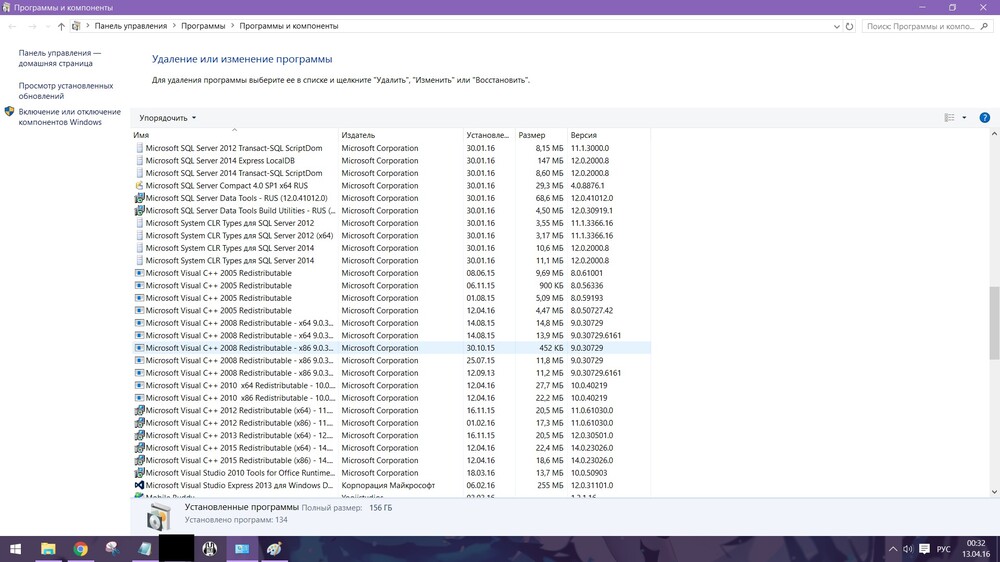The width and height of the screenshot is (1000, 562).
Task: Open the view options dropdown arrow
Action: [964, 117]
